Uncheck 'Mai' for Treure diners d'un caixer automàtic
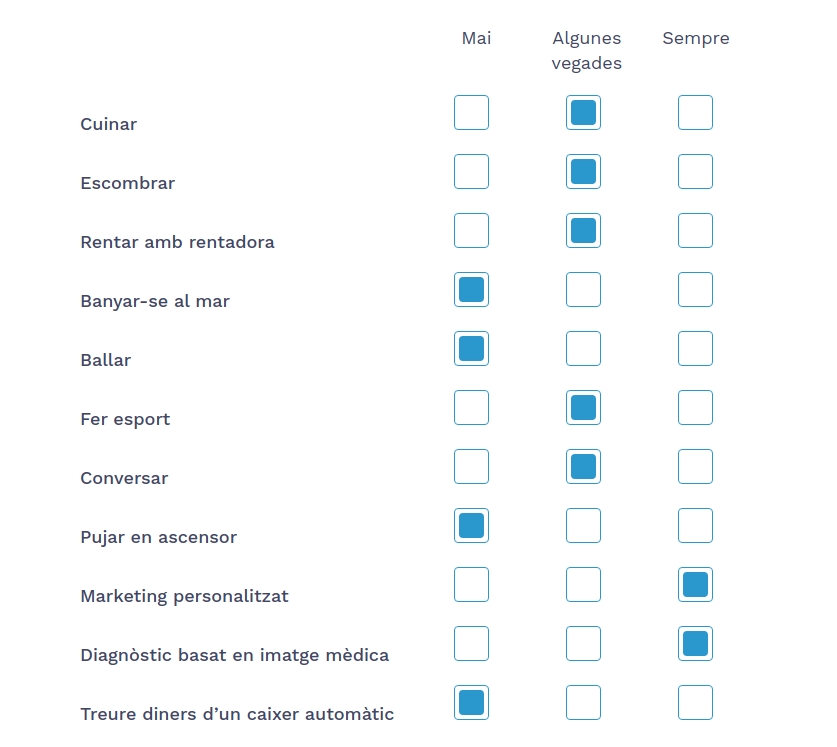Viewport: 837px width, 747px height. (471, 703)
